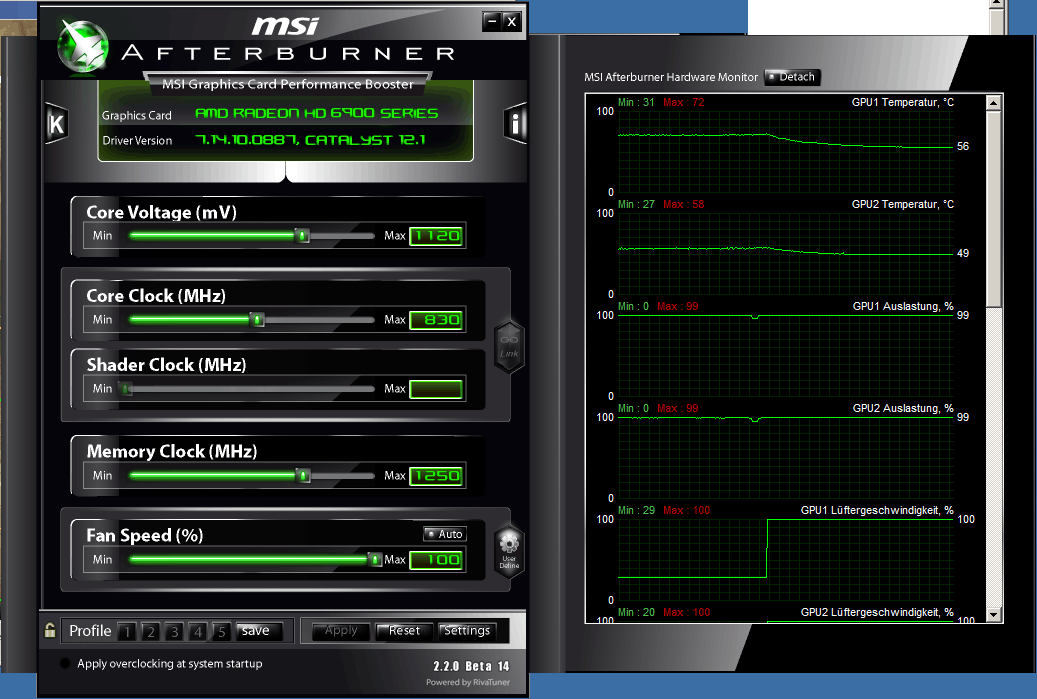The image size is (1037, 699).
Task: Select profile slot 2
Action: coord(150,632)
